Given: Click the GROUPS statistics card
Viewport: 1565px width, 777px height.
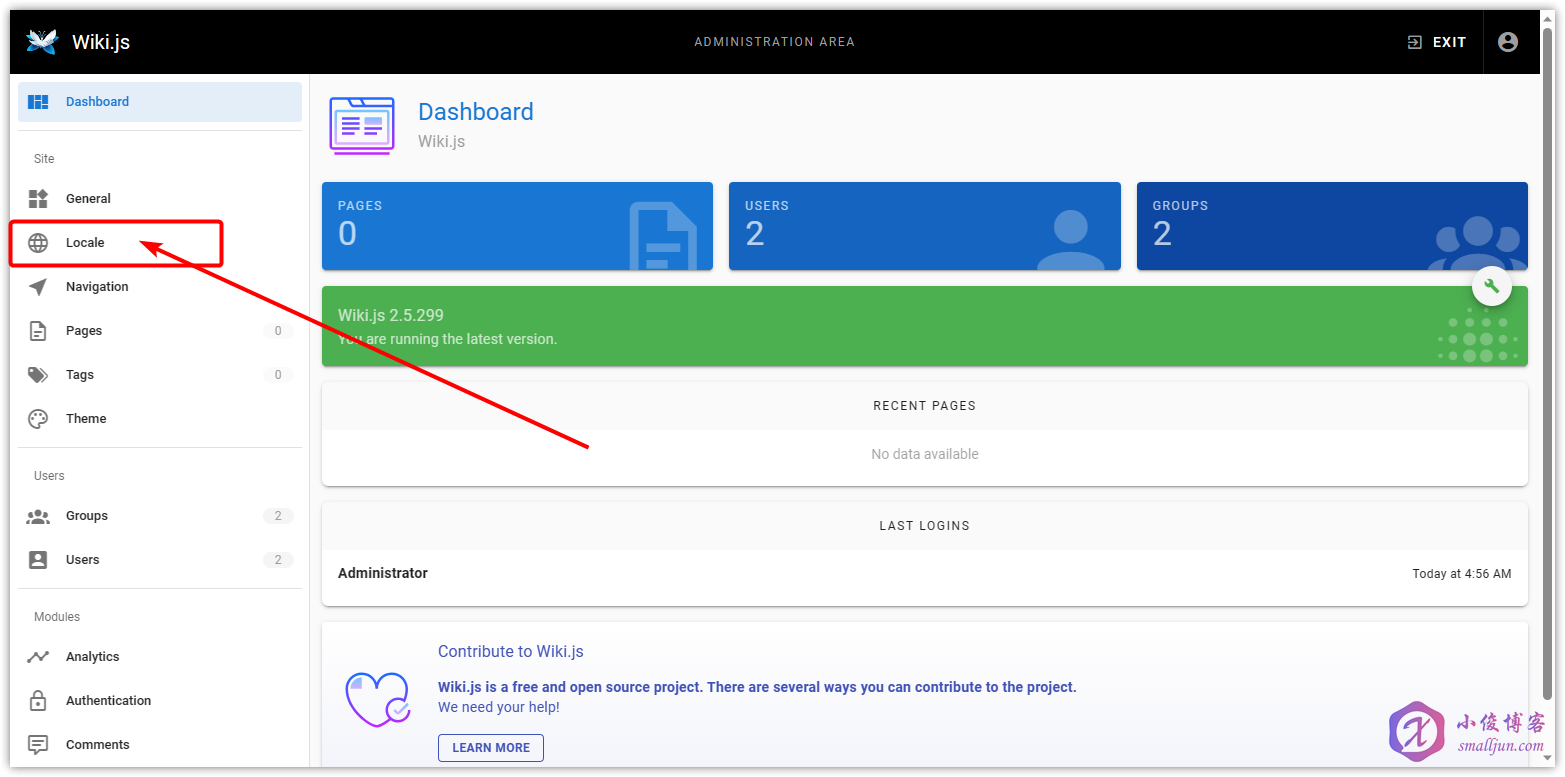Looking at the screenshot, I should 1332,226.
